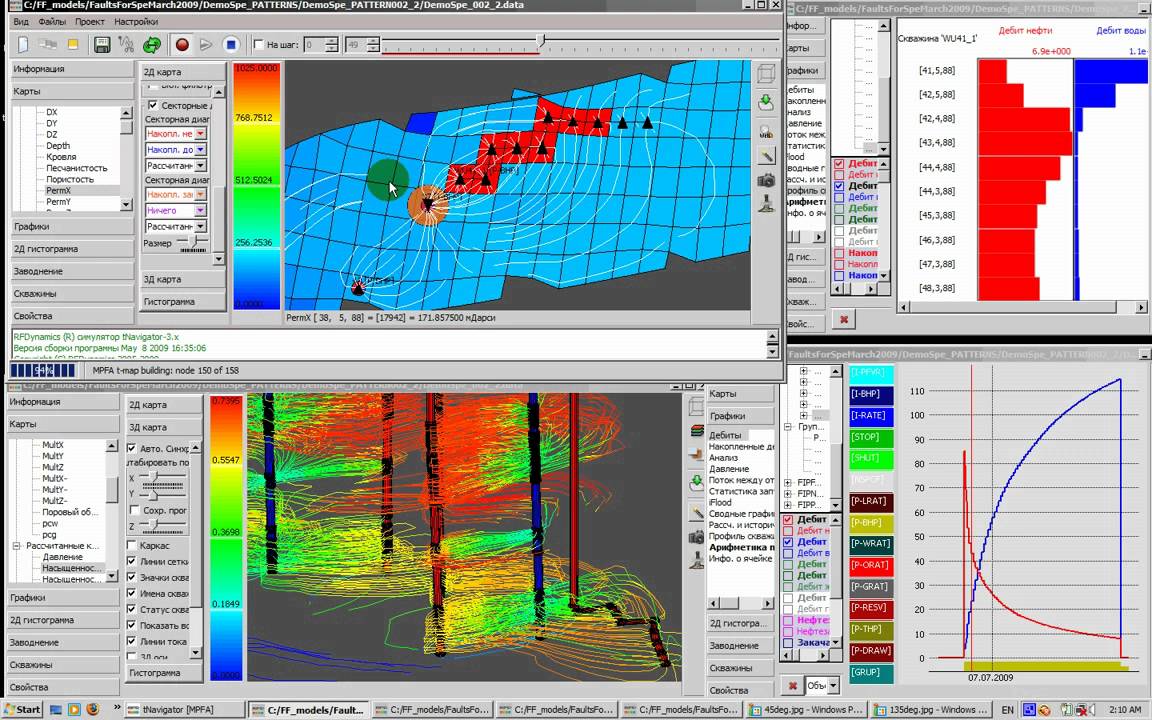The height and width of the screenshot is (720, 1152).
Task: Uncheck the 'Значки скважин' checkbox
Action: [x=132, y=577]
